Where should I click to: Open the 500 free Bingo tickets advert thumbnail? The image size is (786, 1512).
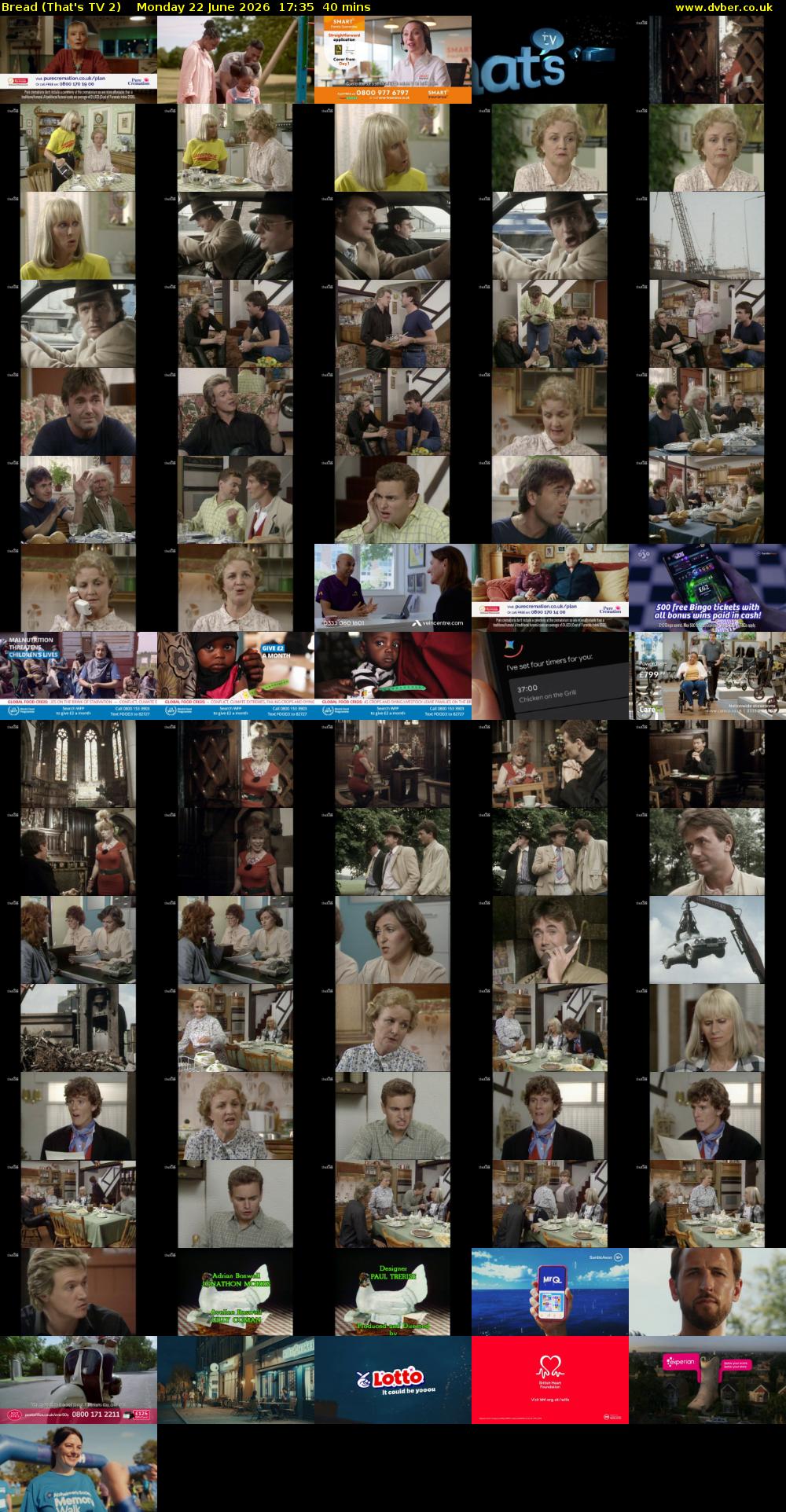(707, 588)
